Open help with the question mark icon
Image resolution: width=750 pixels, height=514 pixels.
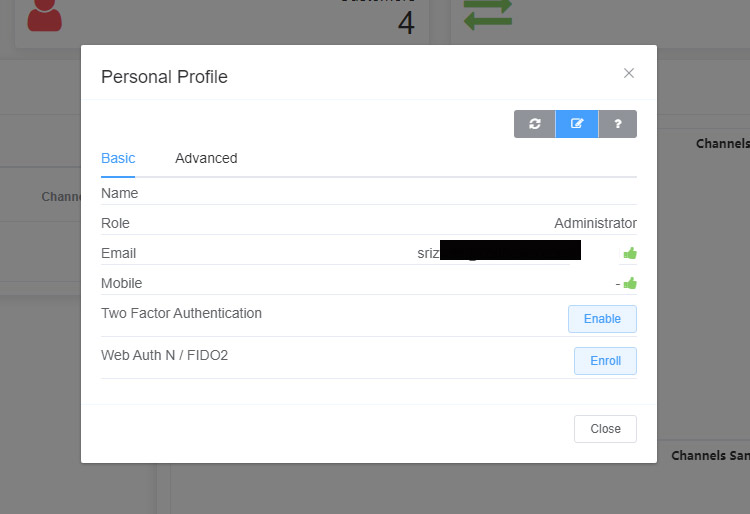point(618,124)
